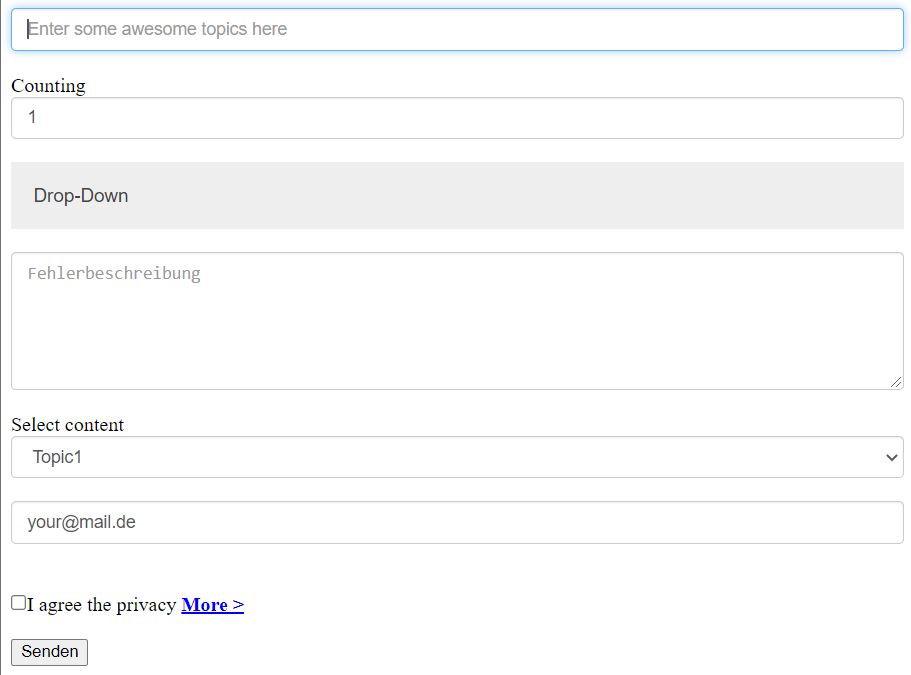Viewport: 911px width, 675px height.
Task: Click the value '1' in Counting input
Action: click(32, 118)
